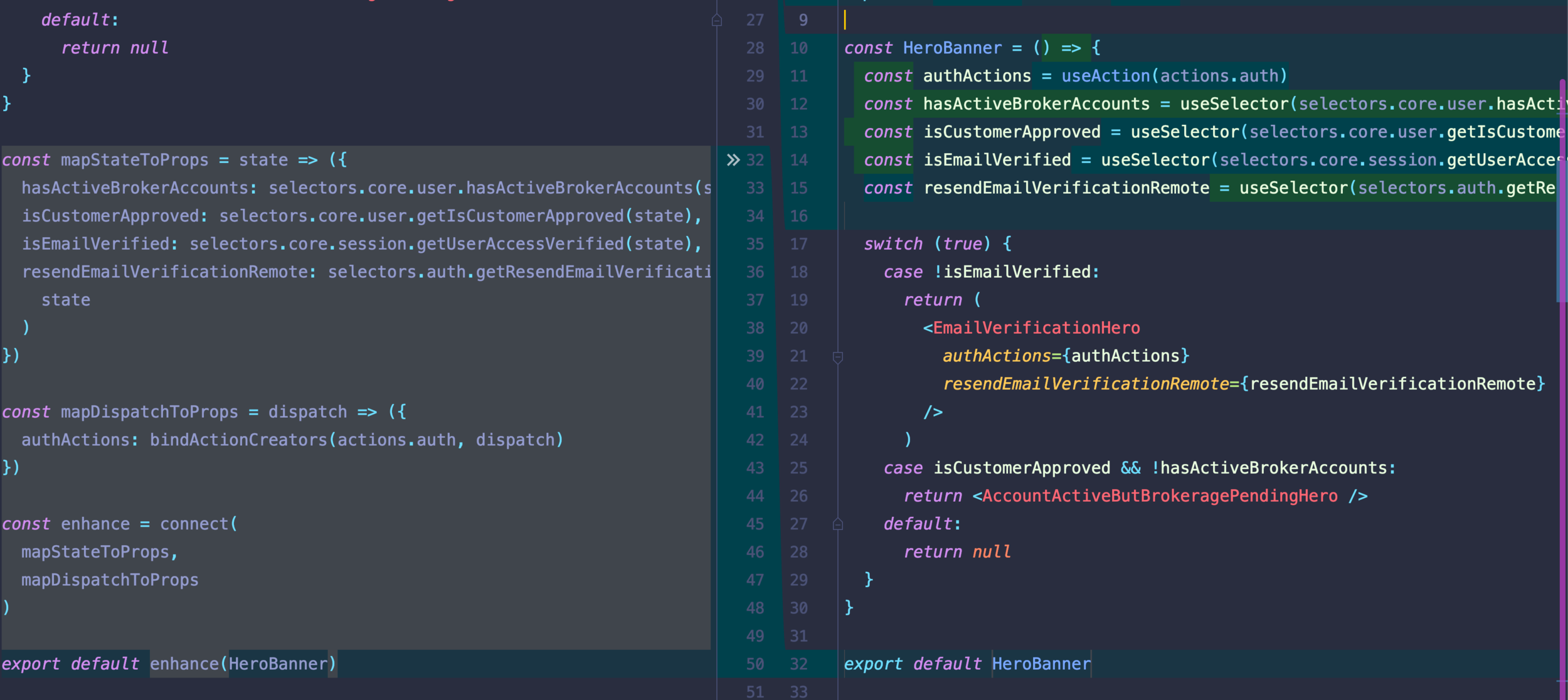Click the useAction call on right line 11
Screen dimensions: 1568x700
(1105, 76)
